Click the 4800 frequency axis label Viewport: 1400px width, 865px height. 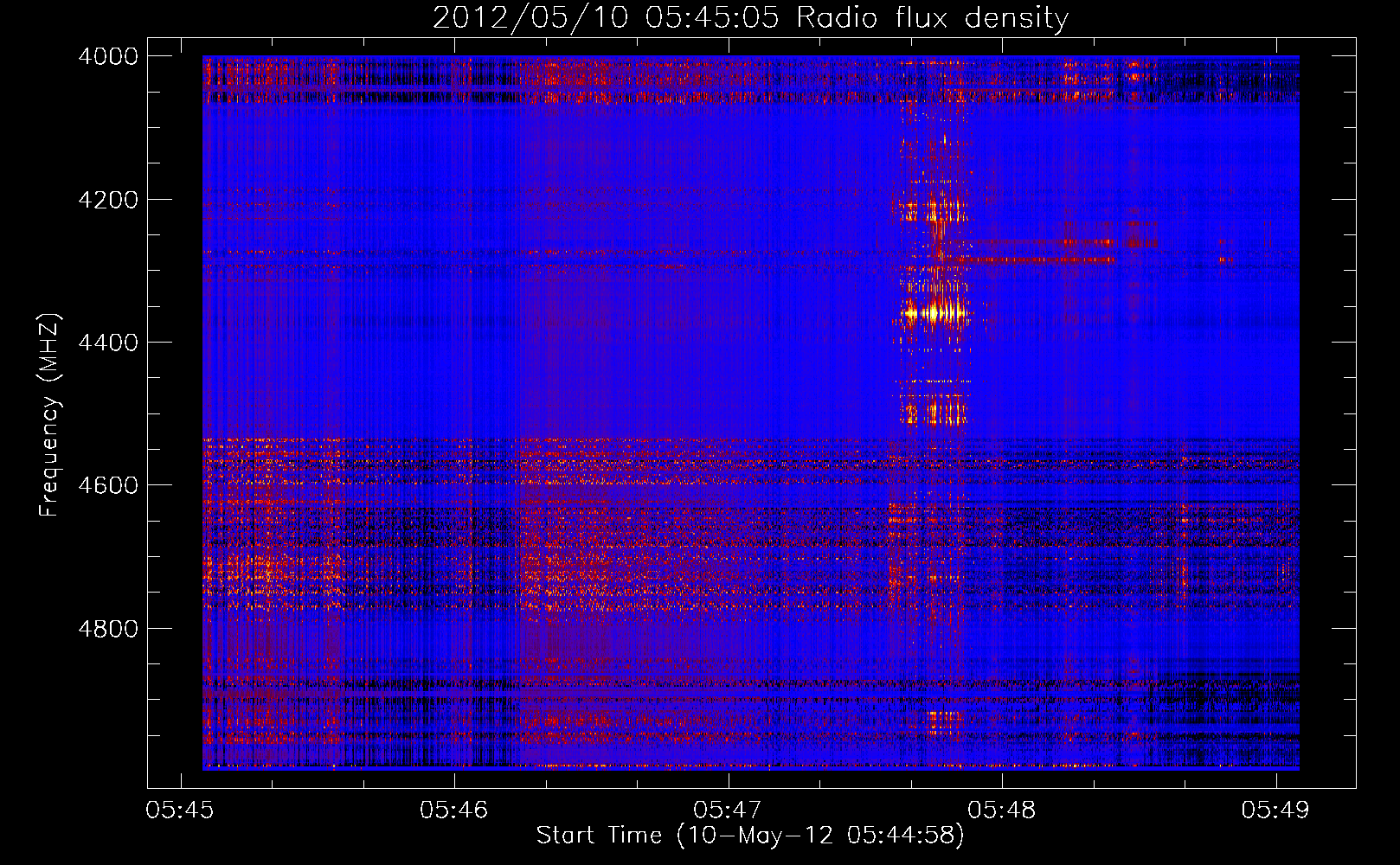[108, 629]
